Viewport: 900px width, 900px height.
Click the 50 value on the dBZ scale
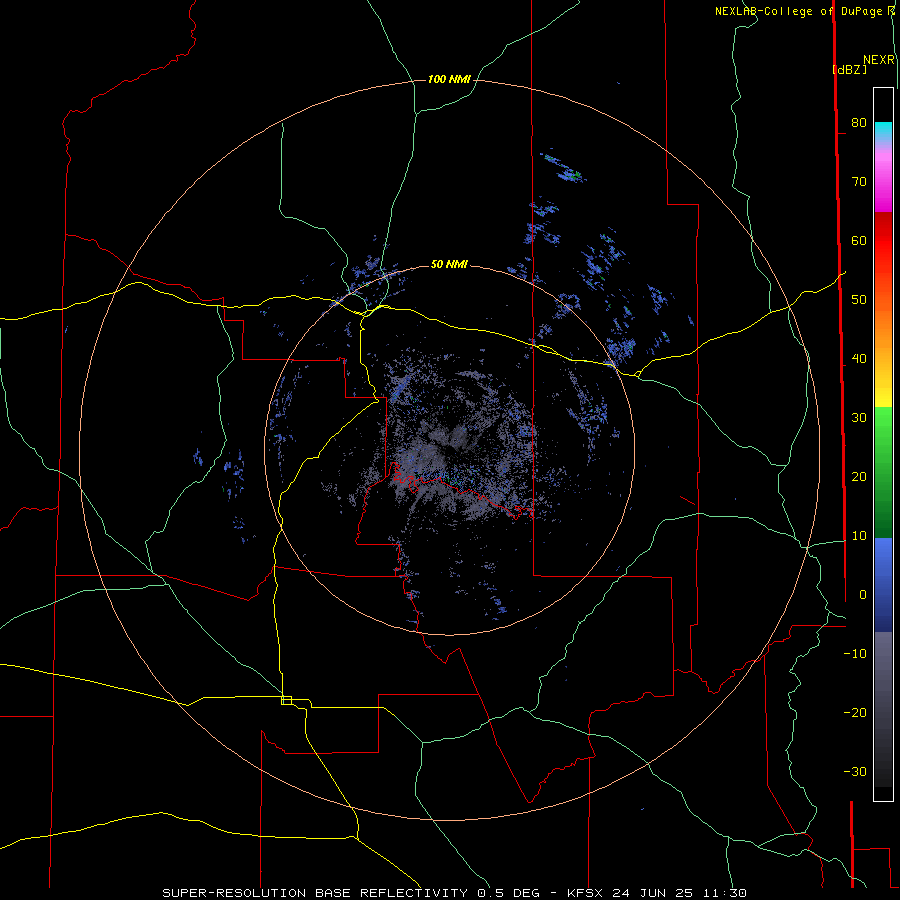(x=859, y=300)
